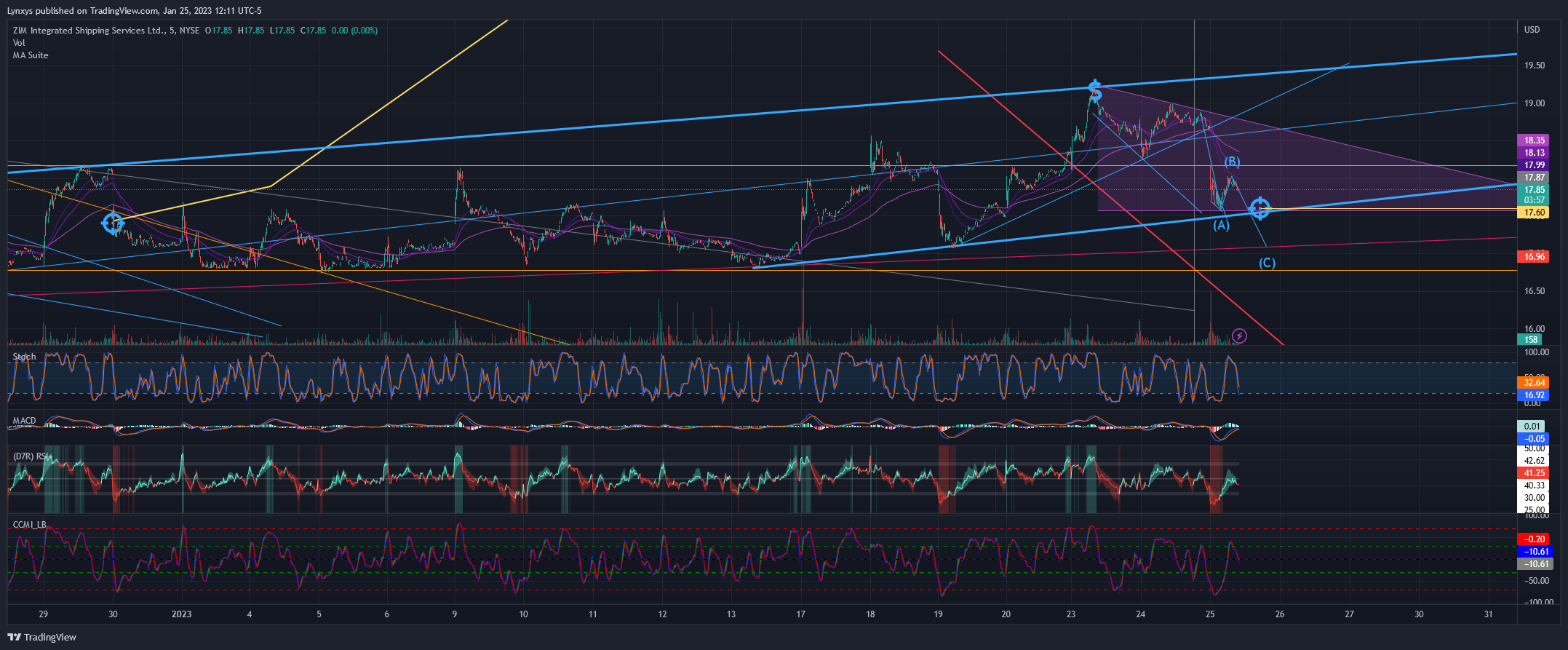Viewport: 1568px width, 650px height.
Task: Click the red 41.25 RSI value tag
Action: tap(1535, 473)
